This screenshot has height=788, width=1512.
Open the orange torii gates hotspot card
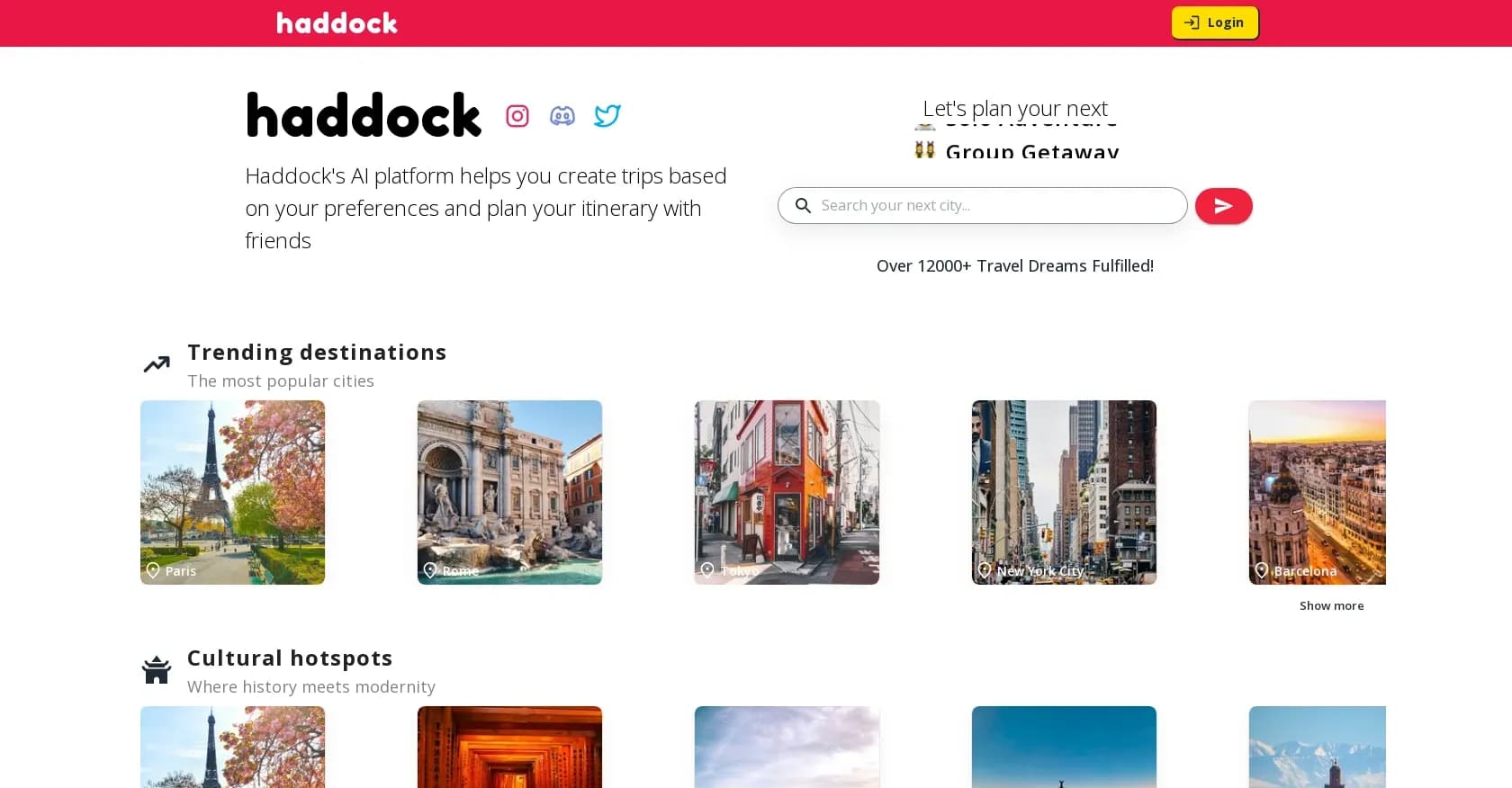click(509, 747)
